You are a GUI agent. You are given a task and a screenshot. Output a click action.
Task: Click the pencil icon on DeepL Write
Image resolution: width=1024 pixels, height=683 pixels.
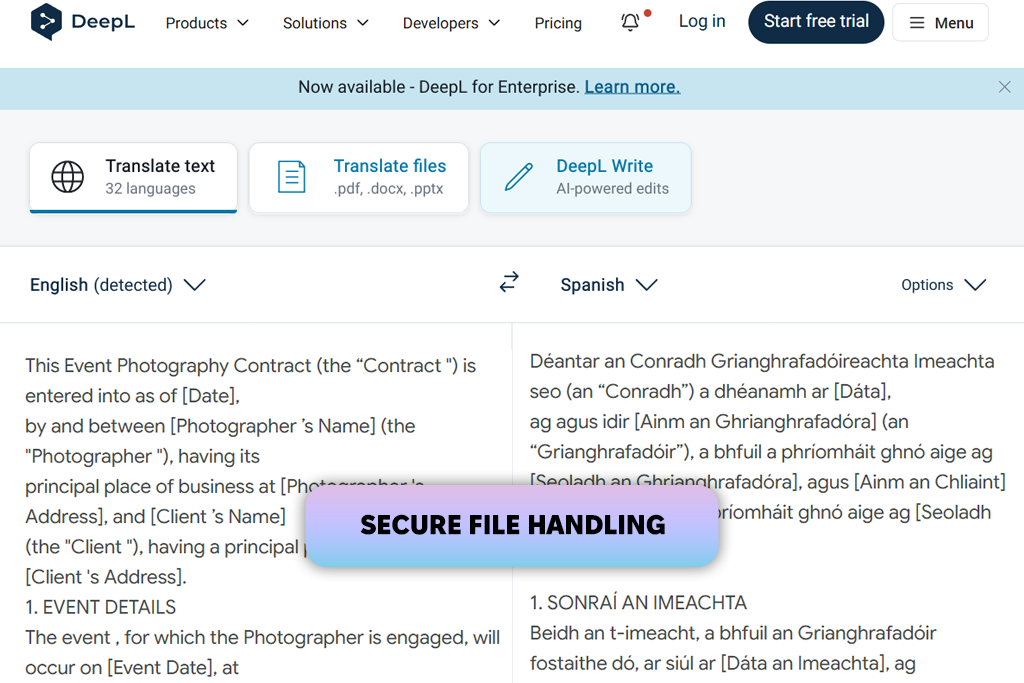point(519,177)
